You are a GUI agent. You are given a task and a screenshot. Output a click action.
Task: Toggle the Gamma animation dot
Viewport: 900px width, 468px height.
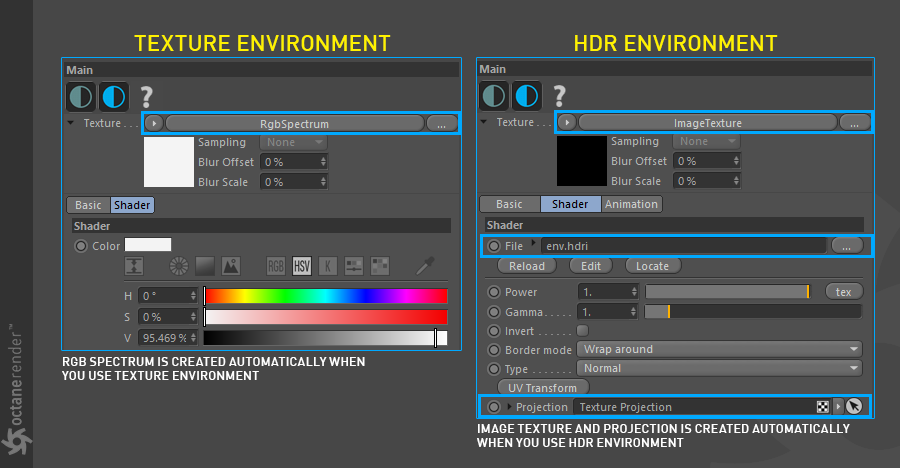494,312
